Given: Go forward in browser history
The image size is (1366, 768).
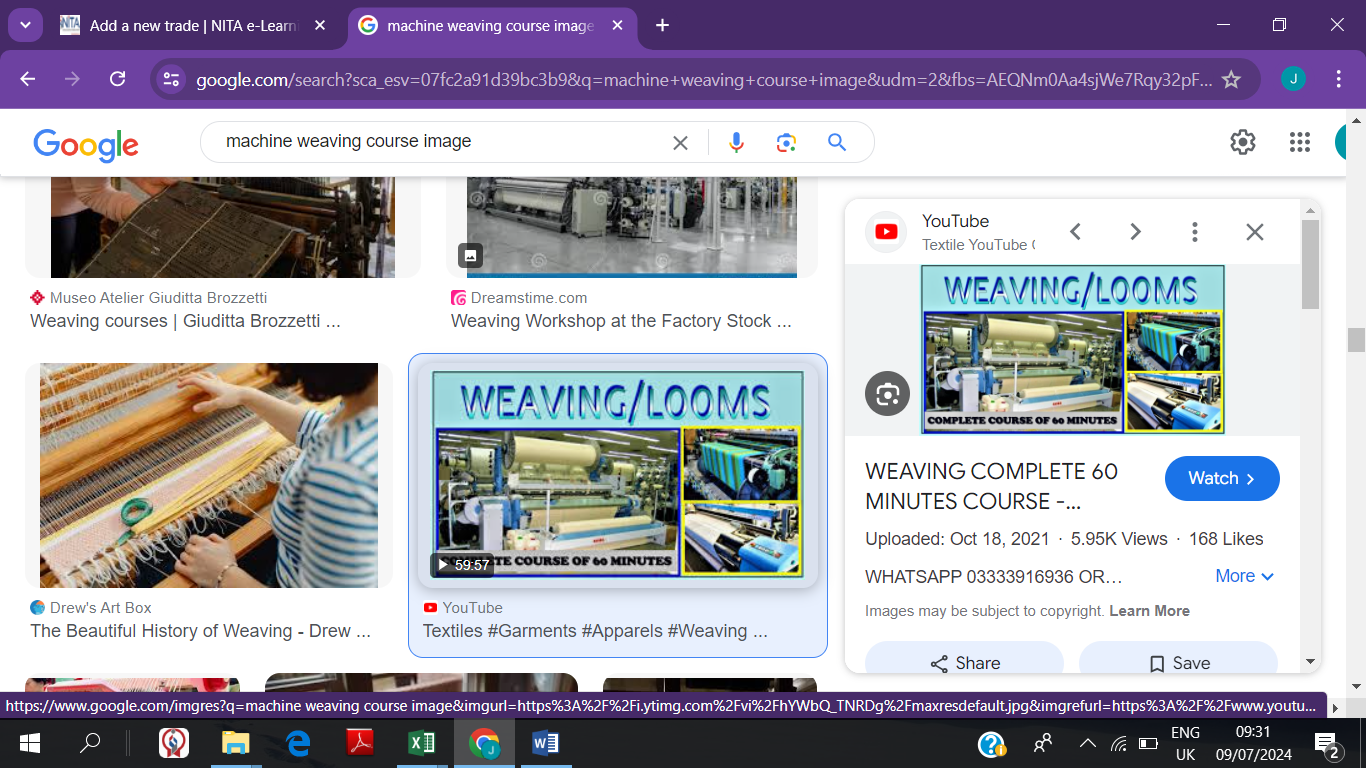Looking at the screenshot, I should click(x=72, y=79).
